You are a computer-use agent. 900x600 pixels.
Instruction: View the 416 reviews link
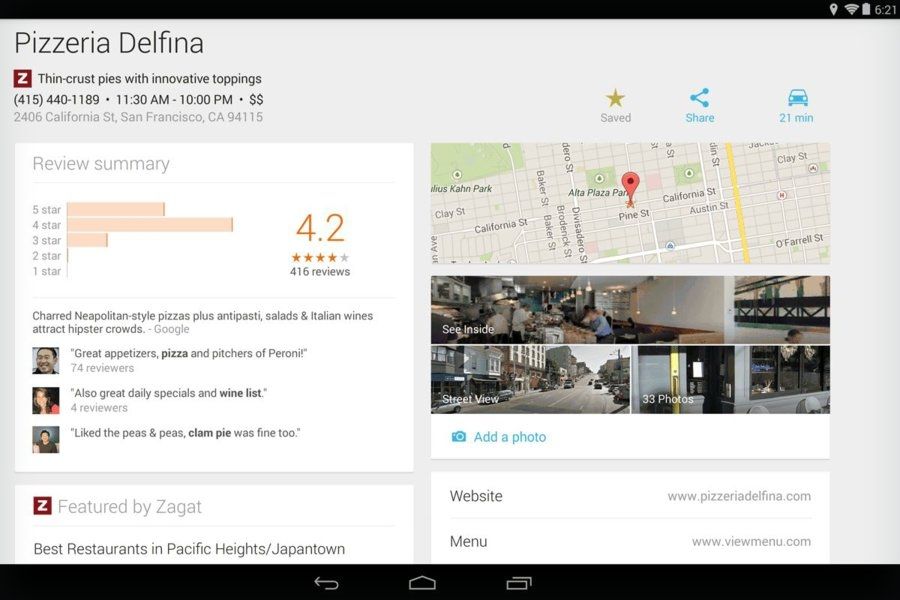(322, 271)
